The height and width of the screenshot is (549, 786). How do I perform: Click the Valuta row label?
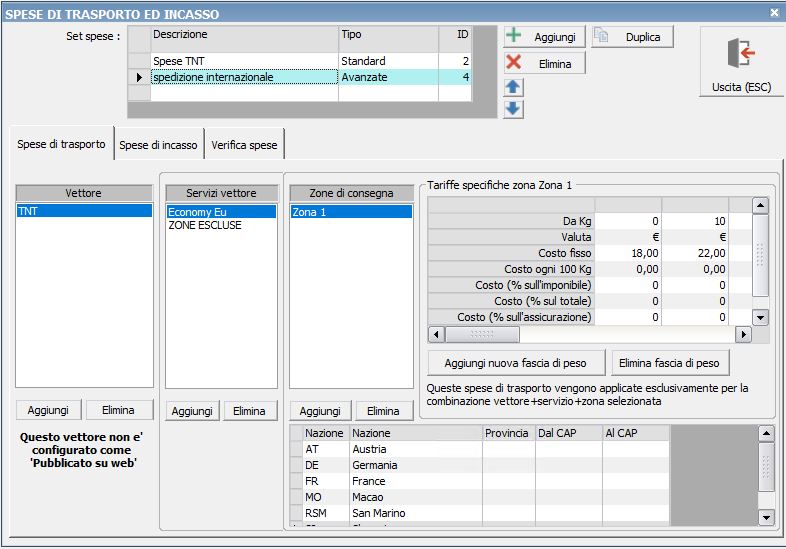click(511, 237)
